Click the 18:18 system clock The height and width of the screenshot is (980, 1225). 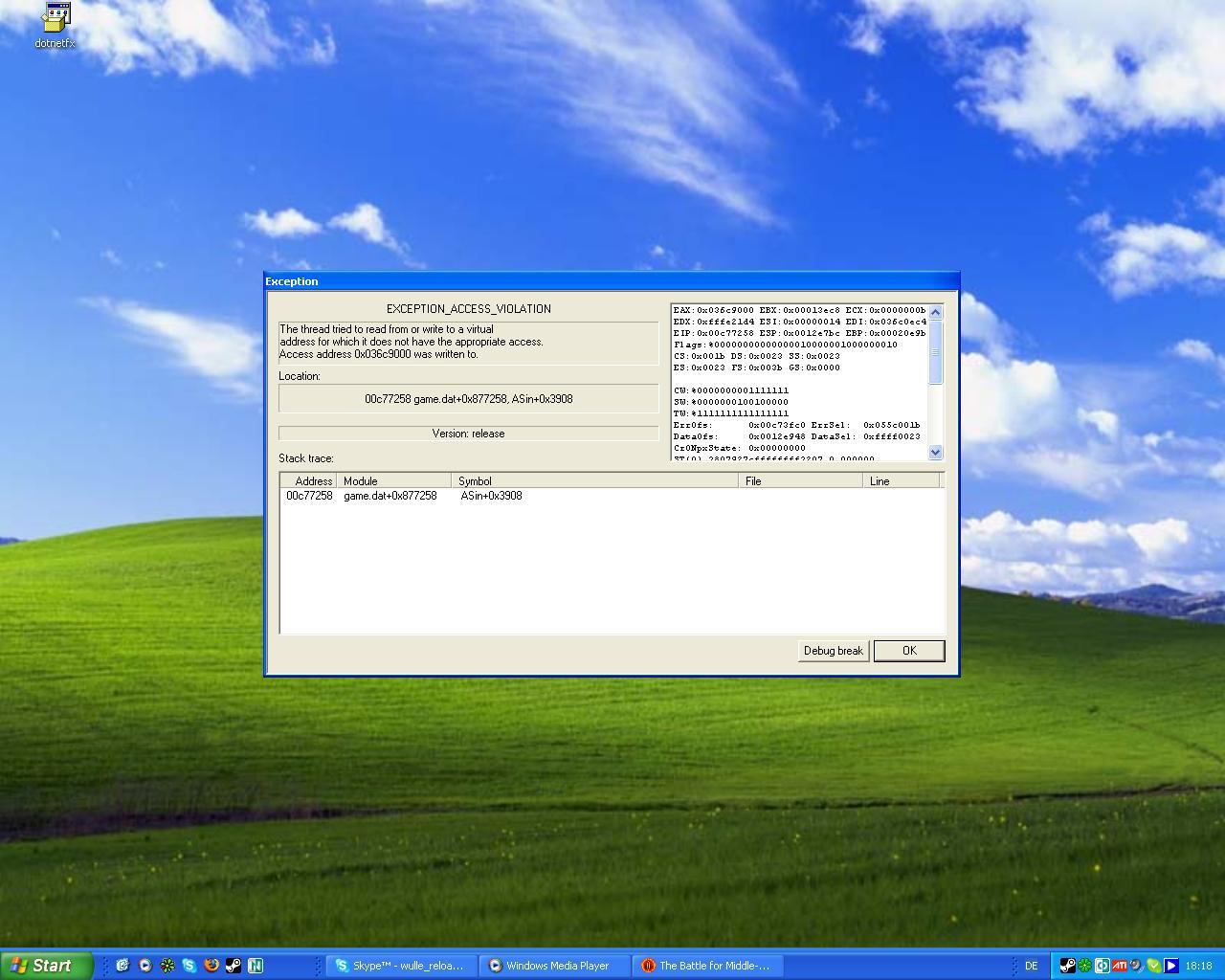pyautogui.click(x=1198, y=966)
